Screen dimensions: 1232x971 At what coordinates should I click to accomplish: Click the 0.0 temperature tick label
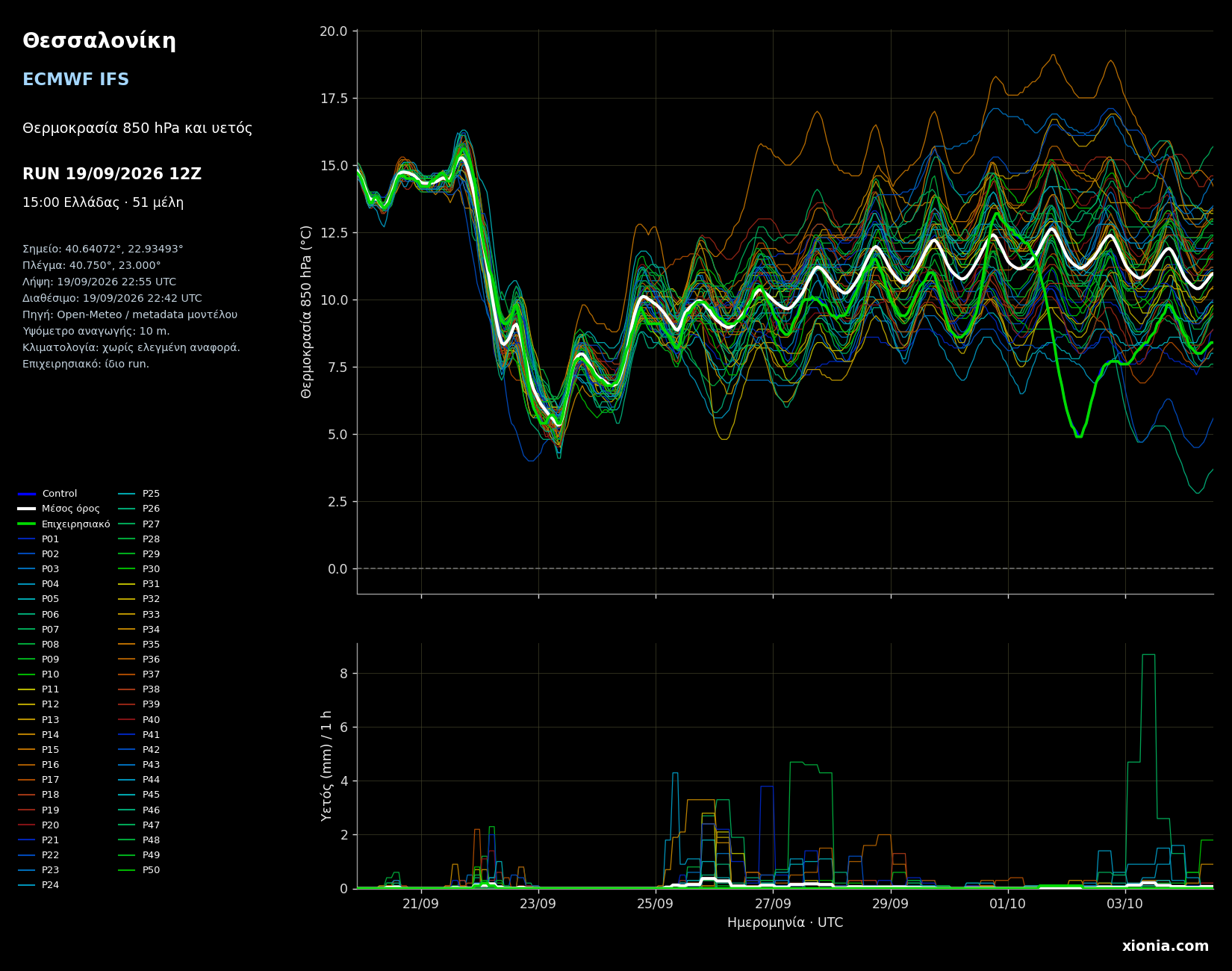[x=337, y=569]
